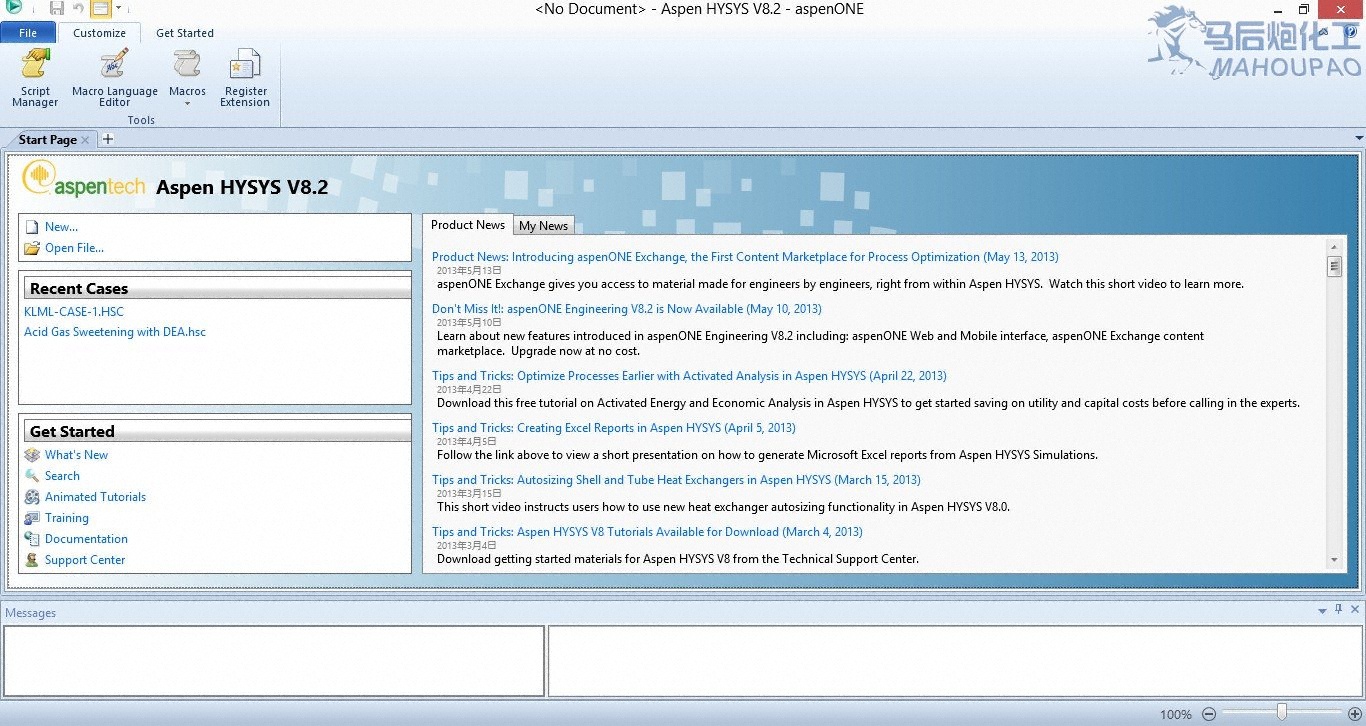This screenshot has height=726, width=1366.
Task: Click the zoom in plus button
Action: point(1355,714)
